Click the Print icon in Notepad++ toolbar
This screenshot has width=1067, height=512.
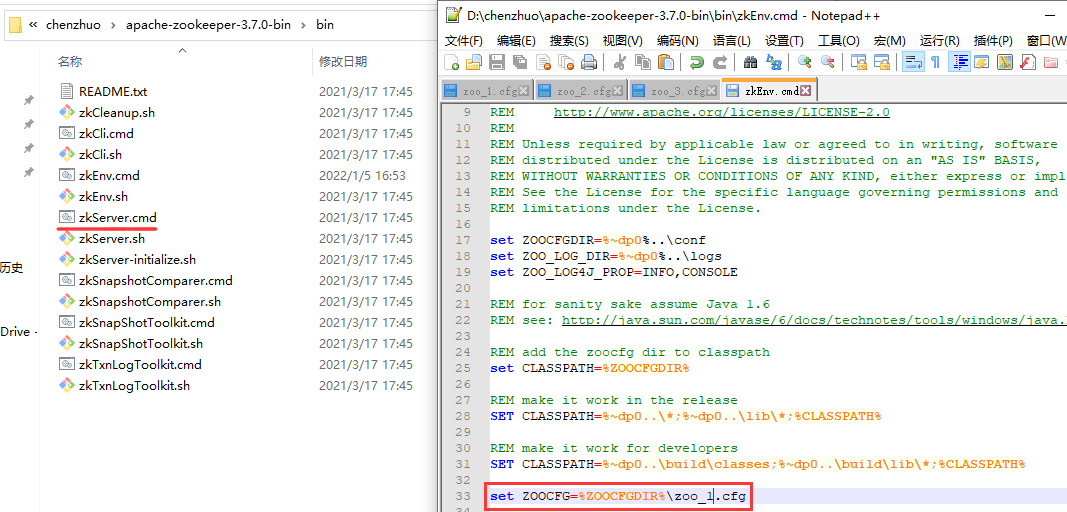(x=589, y=62)
